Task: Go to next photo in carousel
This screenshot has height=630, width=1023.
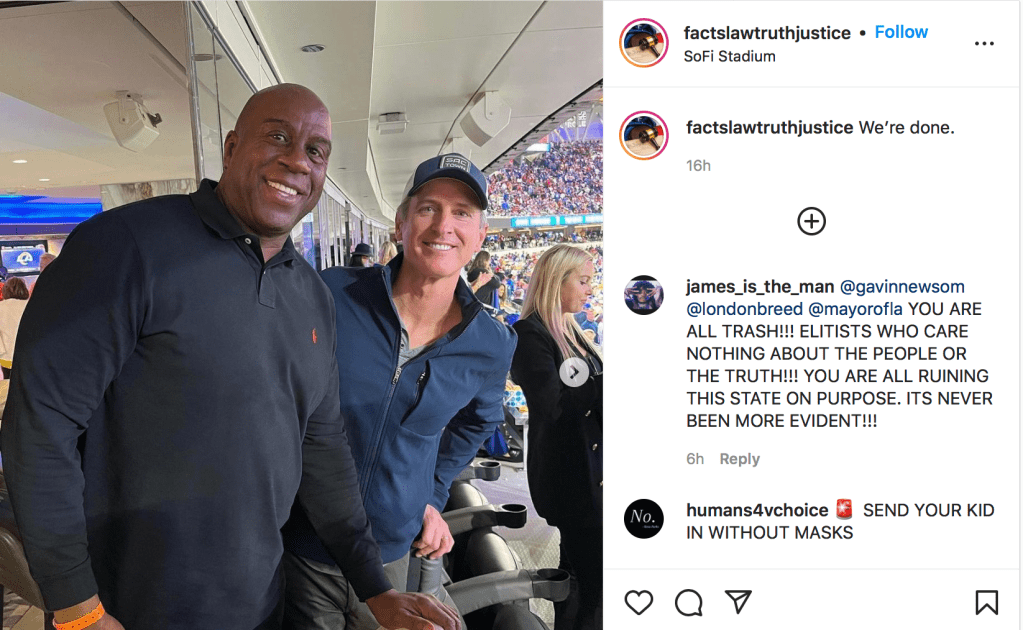Action: click(574, 373)
